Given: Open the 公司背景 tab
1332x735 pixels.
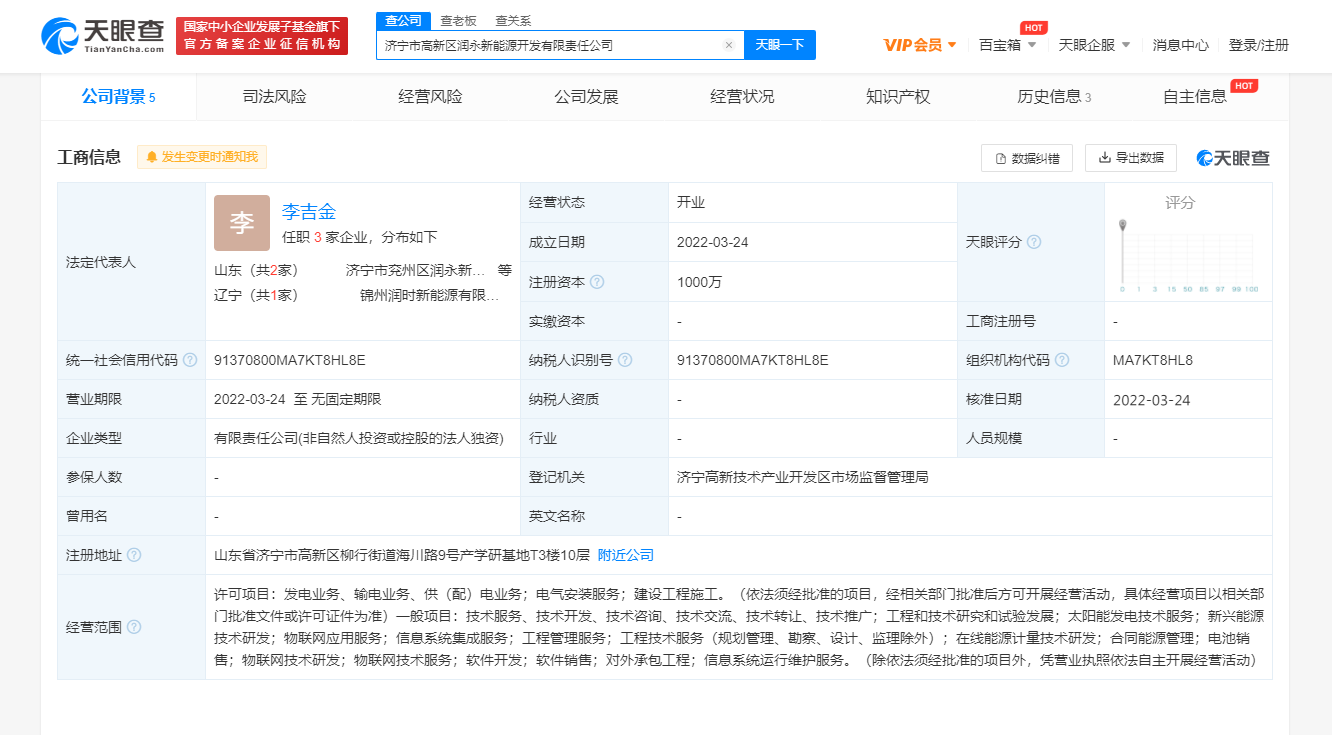Looking at the screenshot, I should click(118, 97).
